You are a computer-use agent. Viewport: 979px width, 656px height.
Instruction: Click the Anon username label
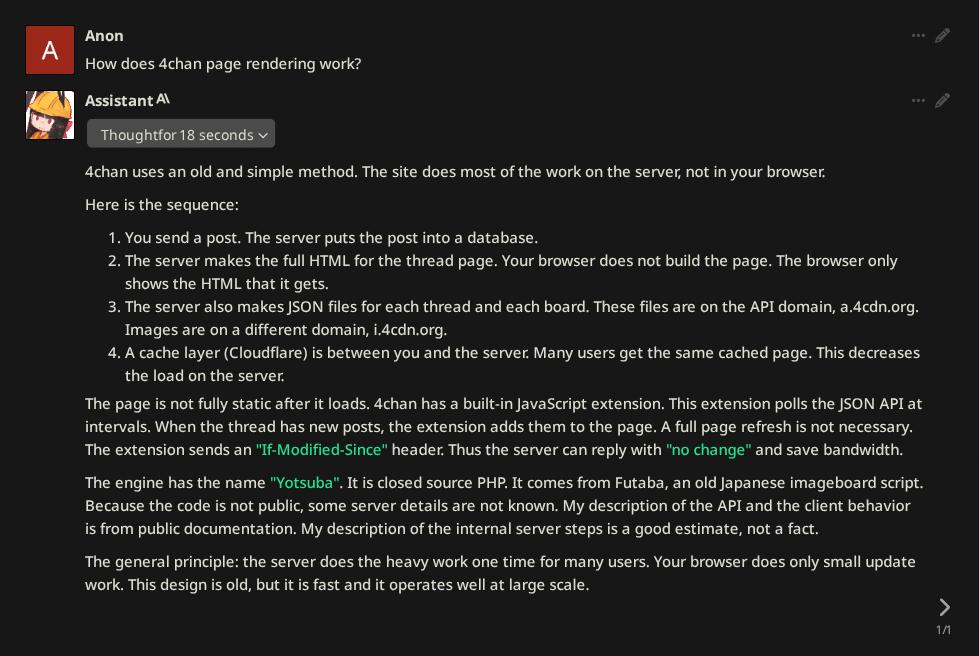[104, 36]
